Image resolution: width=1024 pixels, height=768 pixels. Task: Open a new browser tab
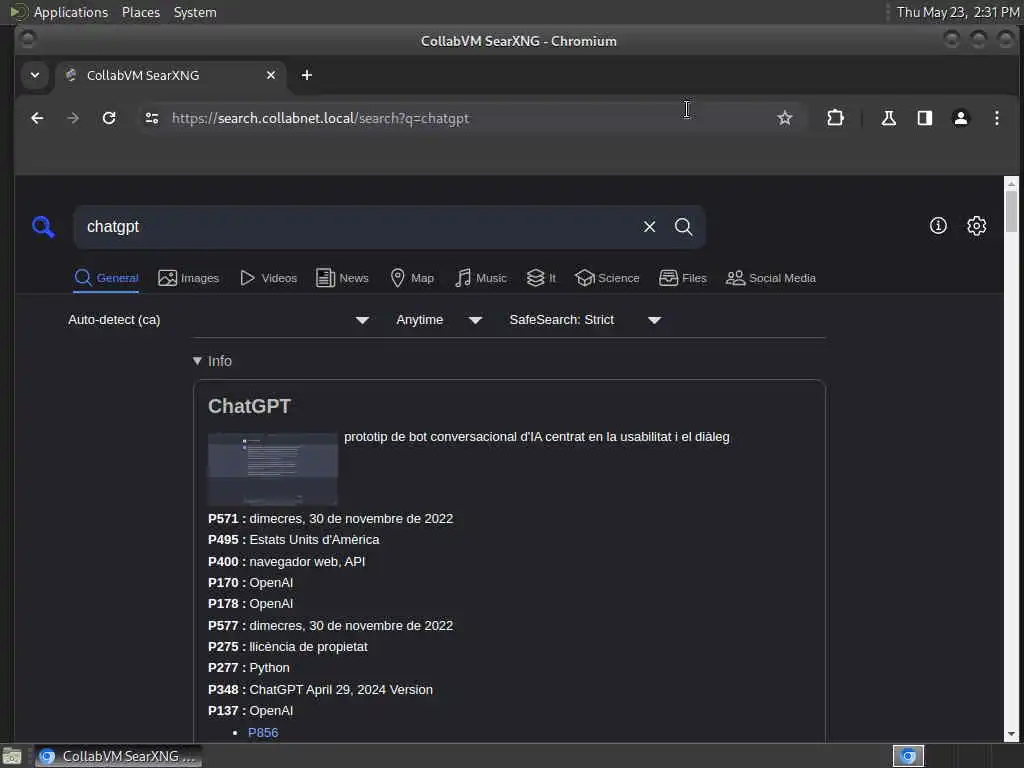click(306, 75)
